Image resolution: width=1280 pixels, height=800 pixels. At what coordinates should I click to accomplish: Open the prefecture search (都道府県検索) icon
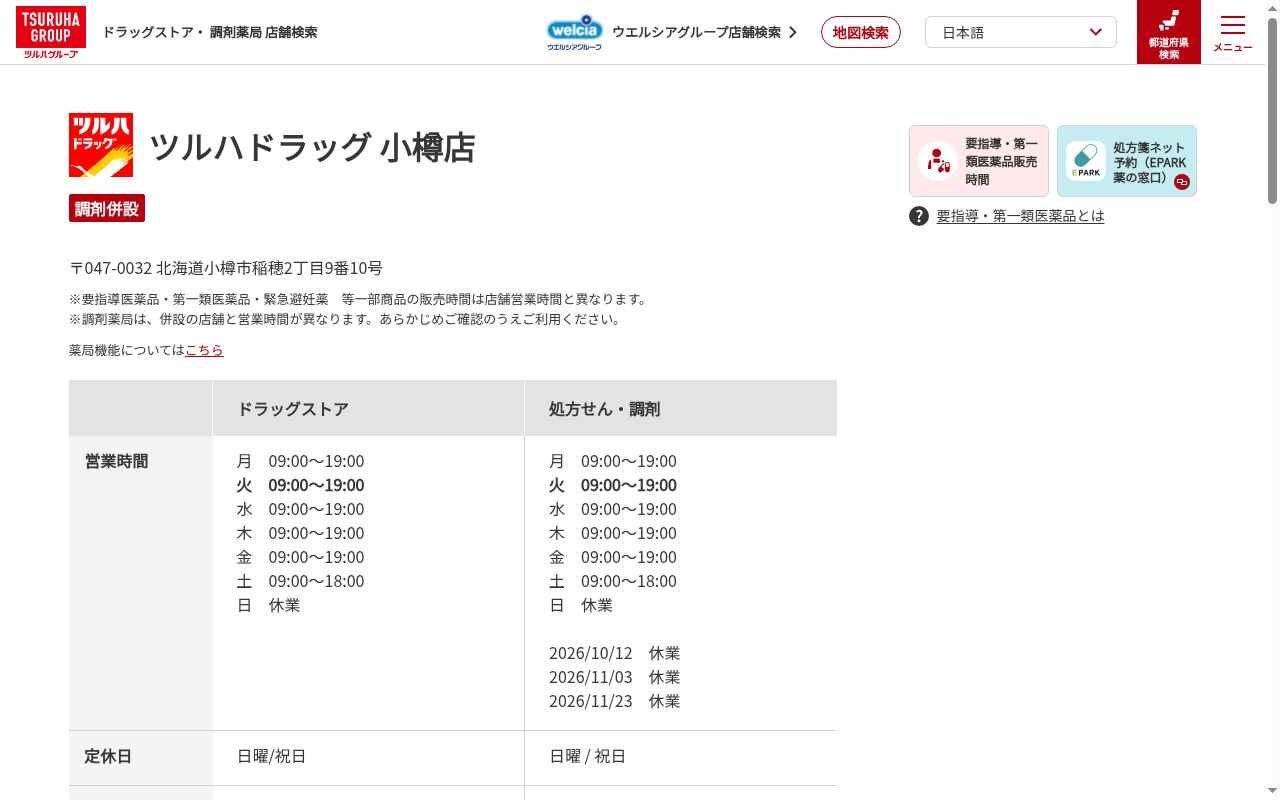[1169, 32]
